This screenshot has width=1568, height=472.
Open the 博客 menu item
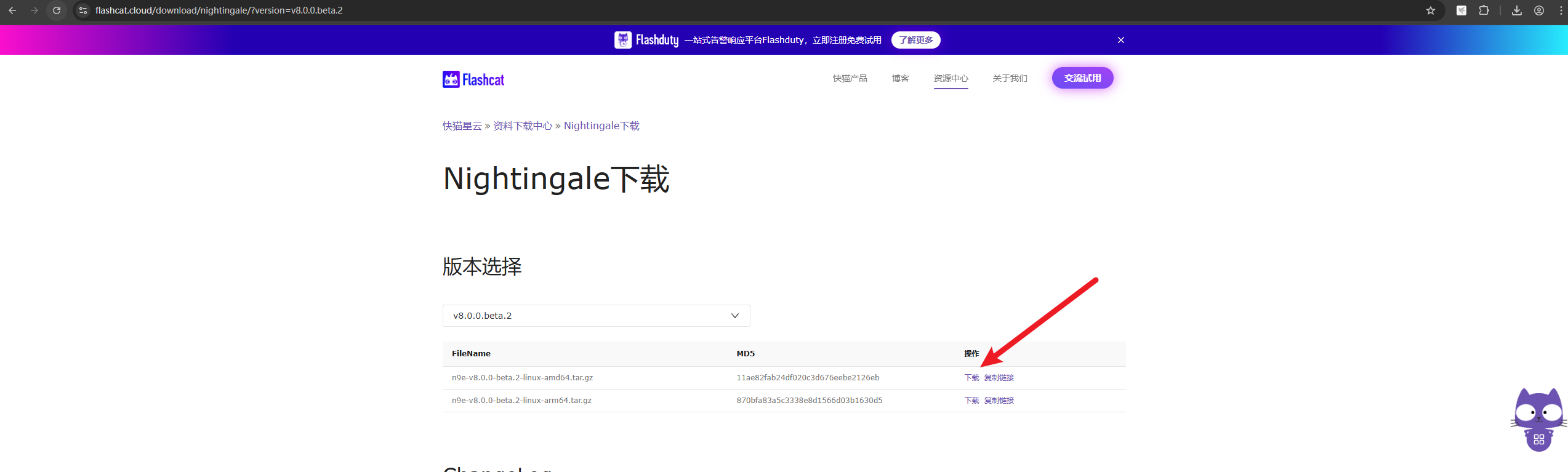[x=900, y=78]
